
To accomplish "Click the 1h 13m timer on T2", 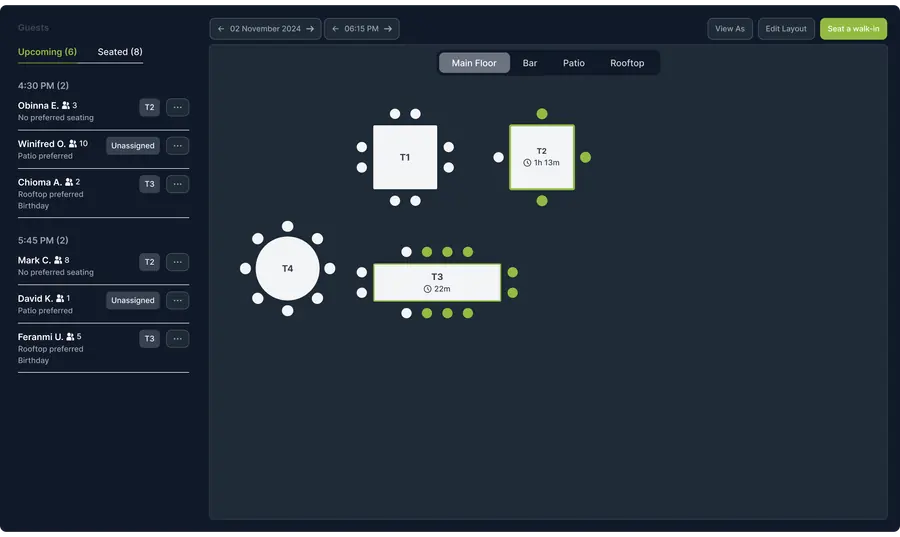I will (546, 163).
